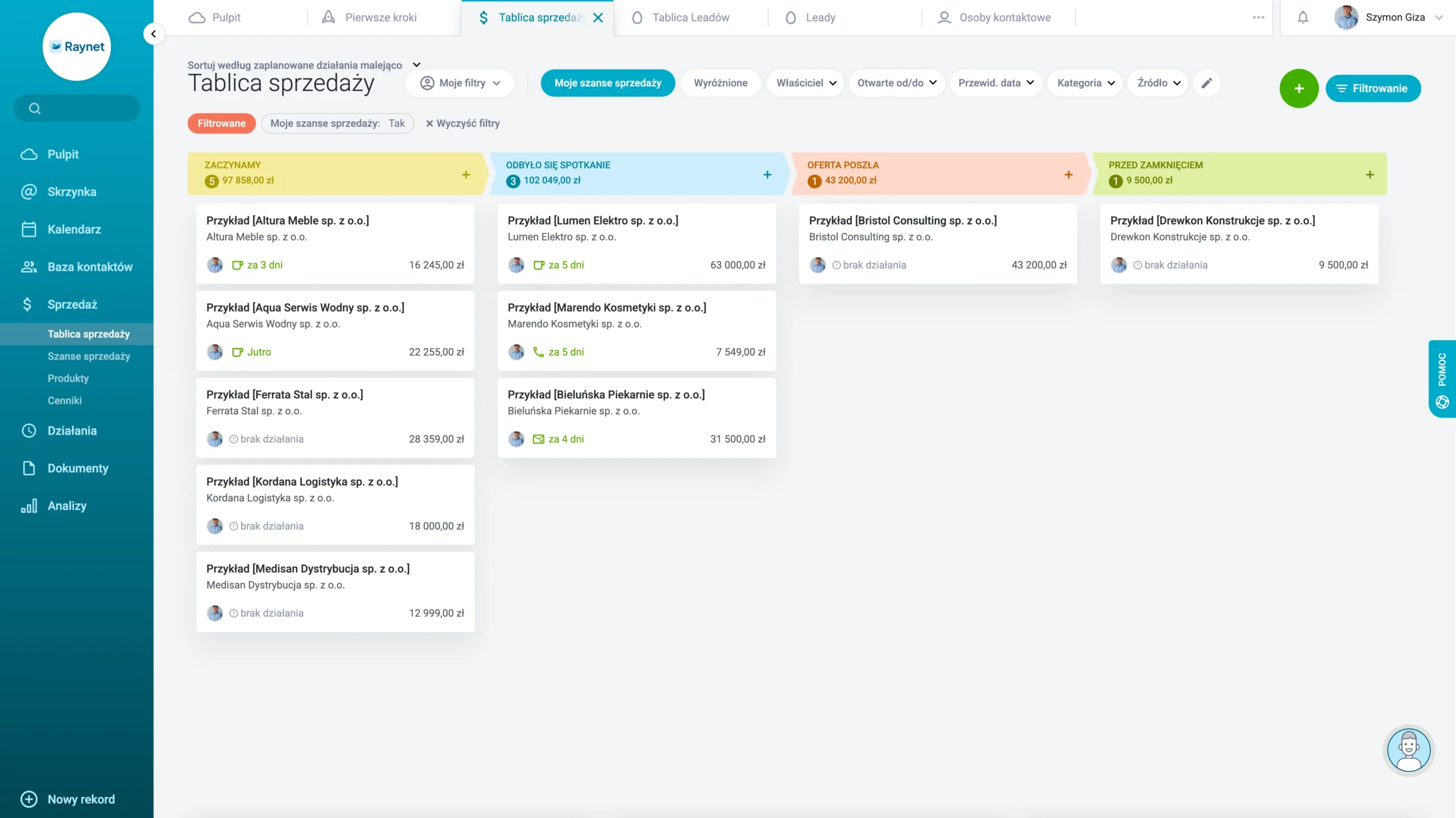Image resolution: width=1456 pixels, height=818 pixels.
Task: Open the sort order dropdown chevron
Action: [416, 65]
